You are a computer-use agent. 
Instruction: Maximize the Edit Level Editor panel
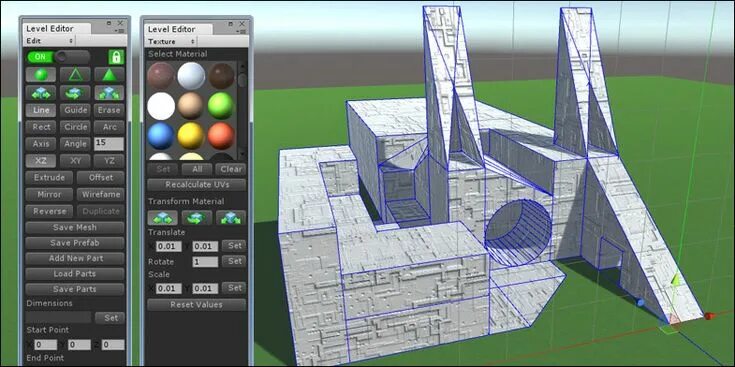pos(109,23)
